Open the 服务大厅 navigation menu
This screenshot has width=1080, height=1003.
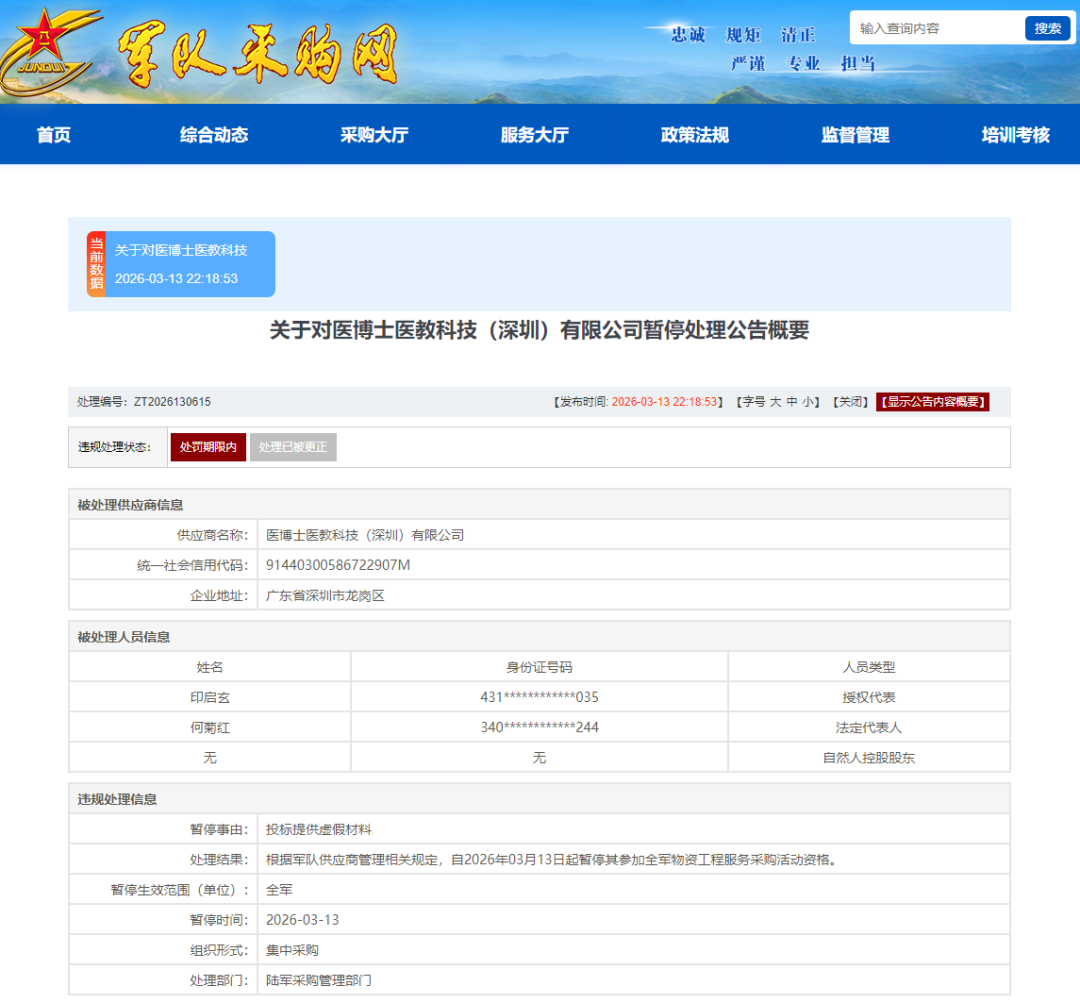pos(531,134)
